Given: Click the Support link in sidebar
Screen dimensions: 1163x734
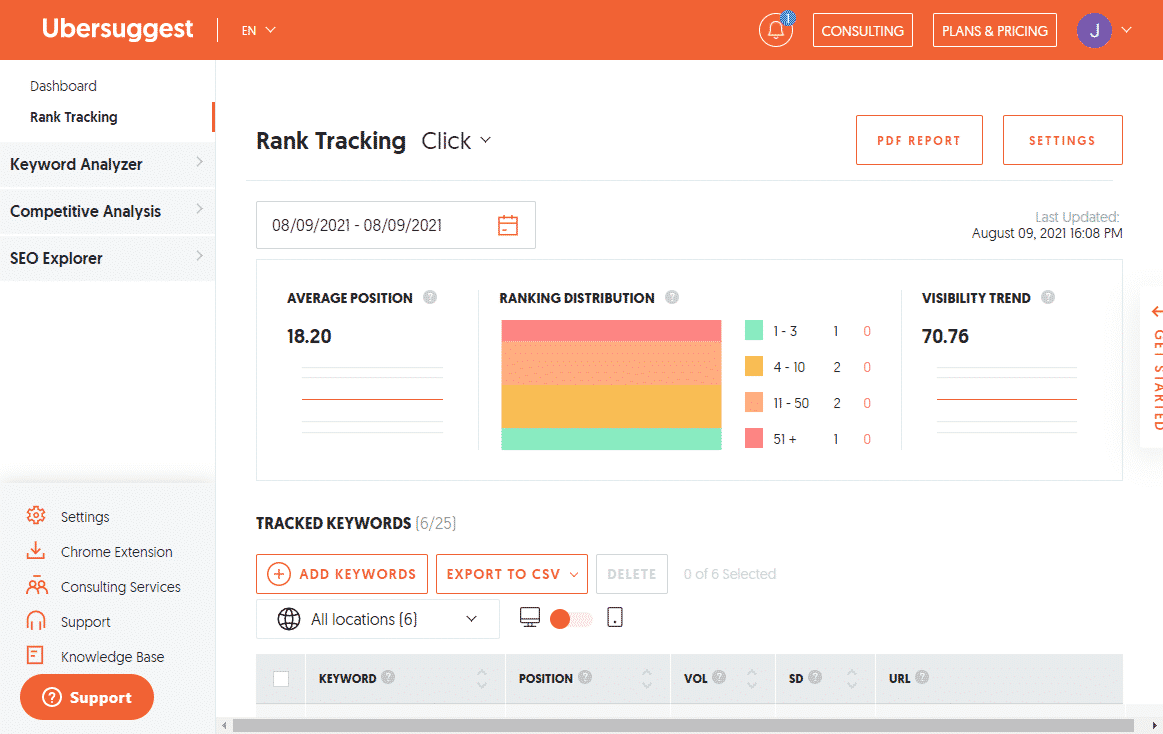Looking at the screenshot, I should click(x=85, y=622).
